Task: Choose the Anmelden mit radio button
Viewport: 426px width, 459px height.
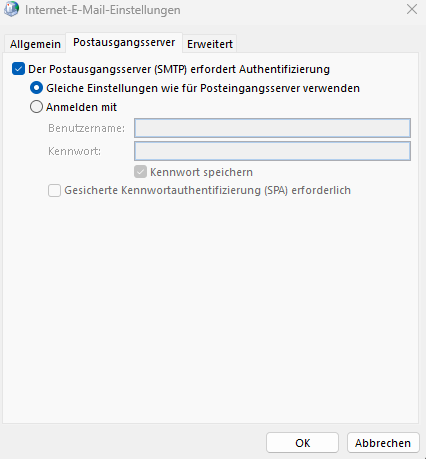Action: point(36,107)
